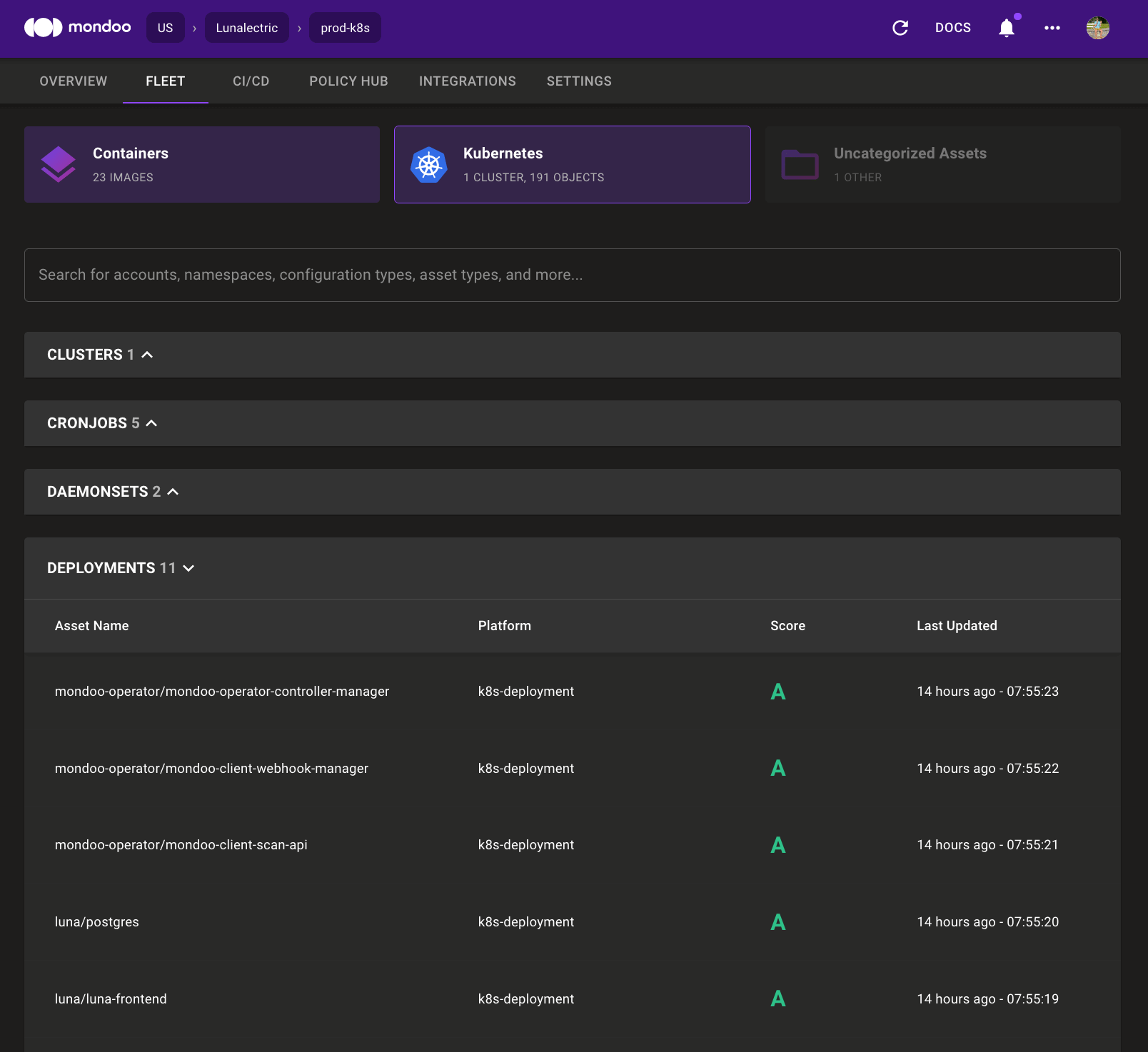Expand the Clusters section
Image resolution: width=1148 pixels, height=1052 pixels.
click(147, 355)
